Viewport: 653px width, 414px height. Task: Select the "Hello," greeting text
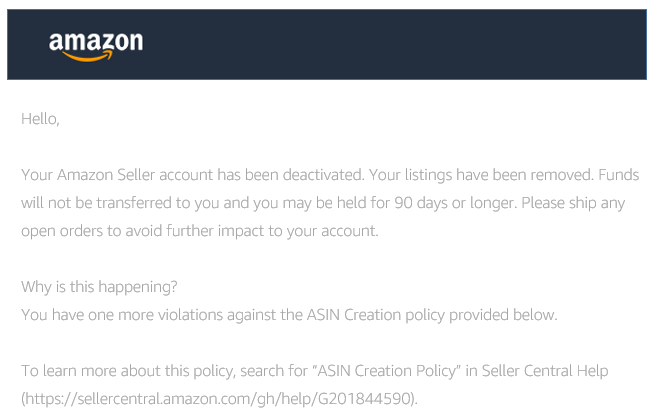click(x=40, y=119)
